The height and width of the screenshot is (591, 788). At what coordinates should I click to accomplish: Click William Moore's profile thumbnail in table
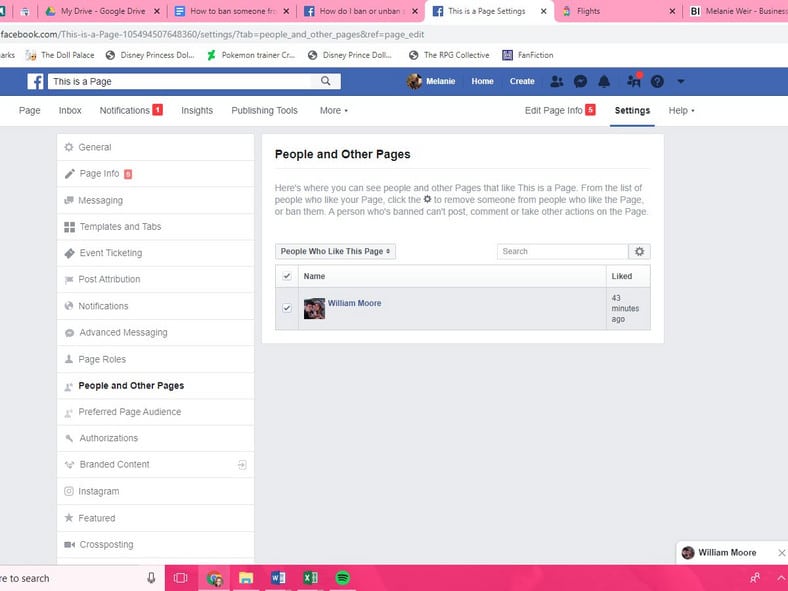point(315,309)
